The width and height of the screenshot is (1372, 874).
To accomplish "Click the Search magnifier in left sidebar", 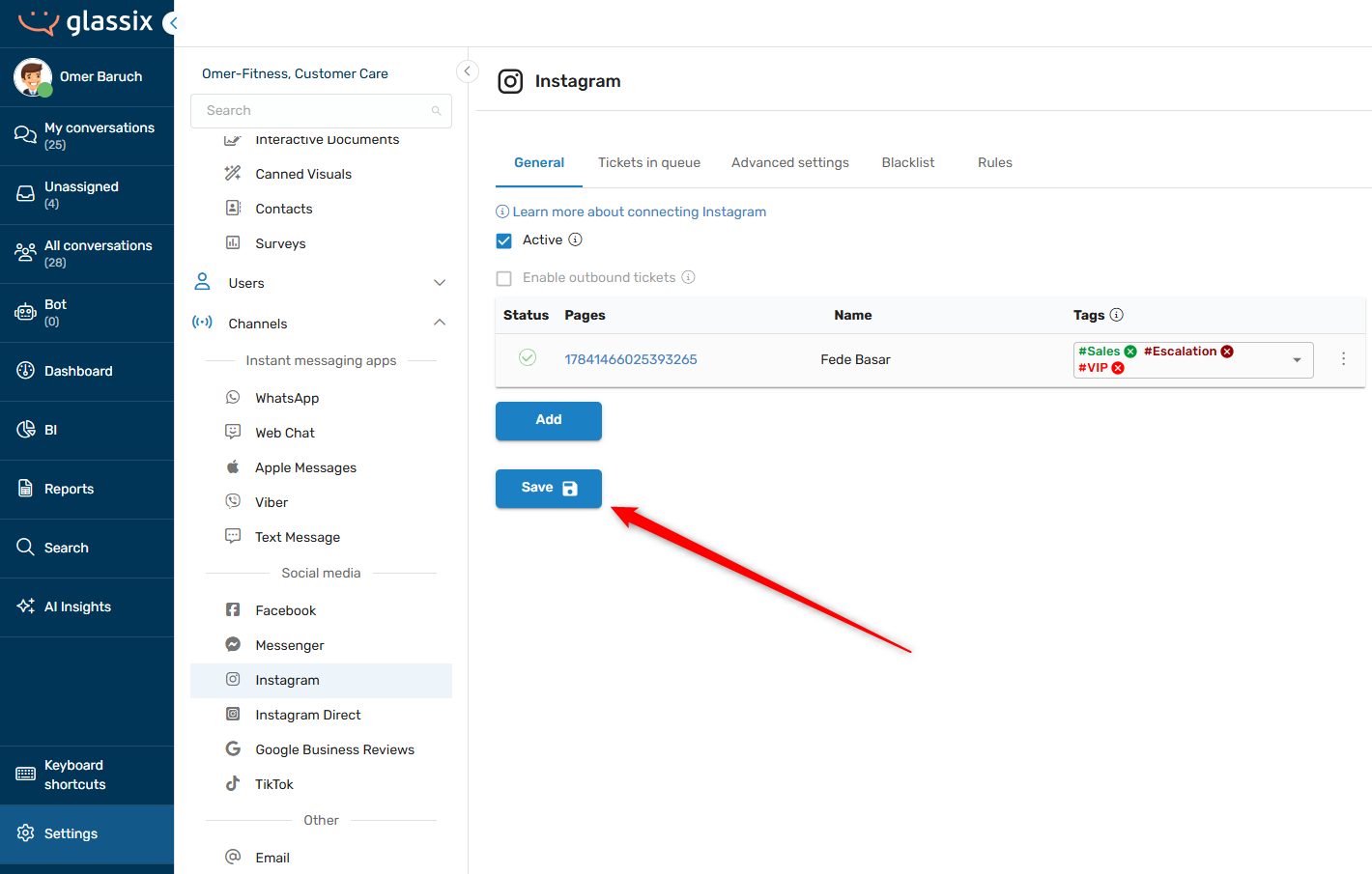I will pyautogui.click(x=25, y=548).
